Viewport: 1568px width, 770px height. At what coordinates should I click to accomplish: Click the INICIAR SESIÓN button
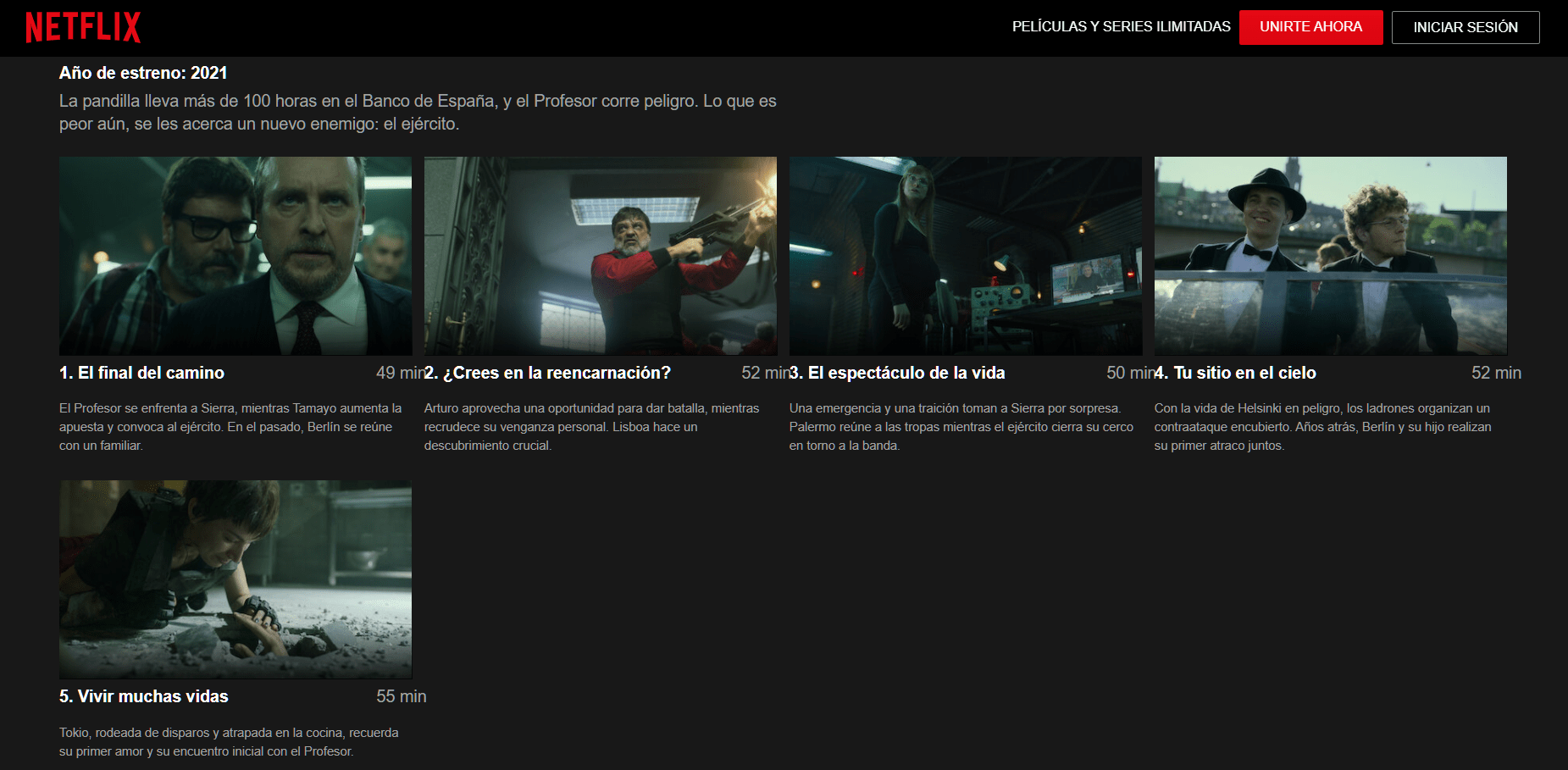(x=1465, y=27)
